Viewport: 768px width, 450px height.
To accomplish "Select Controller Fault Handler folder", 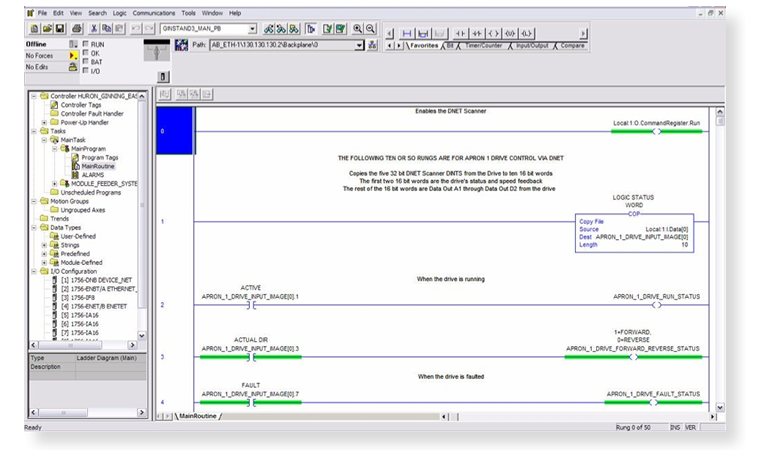I will point(92,114).
